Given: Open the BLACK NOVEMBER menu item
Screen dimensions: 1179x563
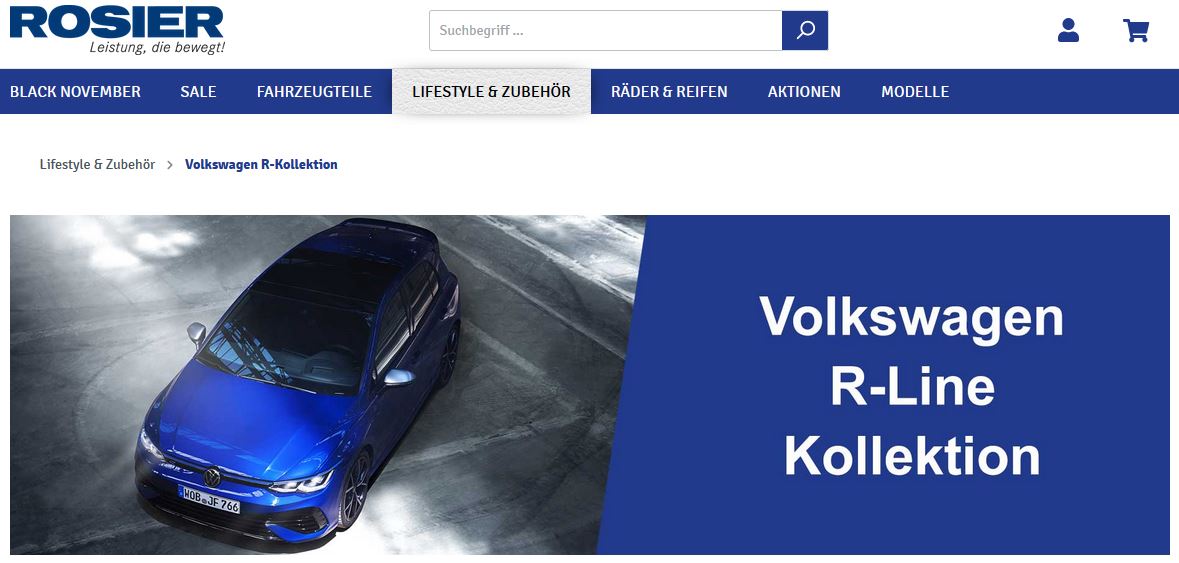Looking at the screenshot, I should tap(75, 92).
